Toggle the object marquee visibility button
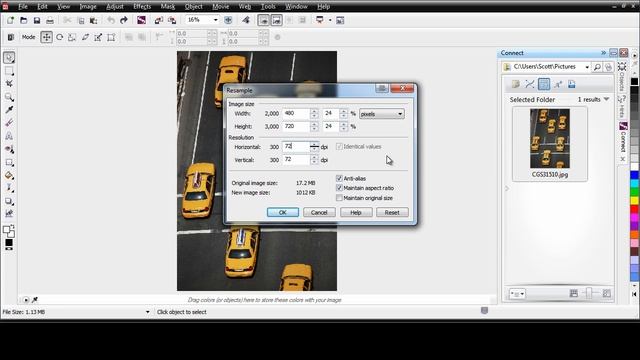 276,20
